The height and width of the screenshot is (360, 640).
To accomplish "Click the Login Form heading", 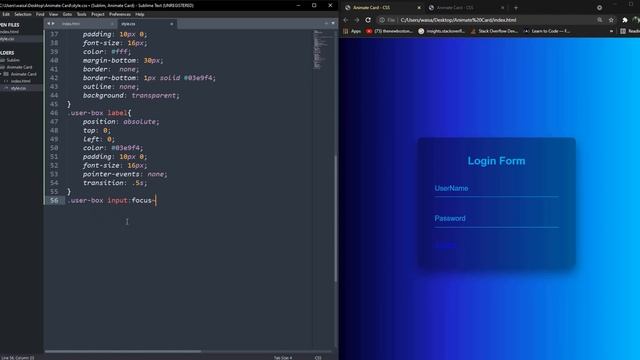I will 496,161.
